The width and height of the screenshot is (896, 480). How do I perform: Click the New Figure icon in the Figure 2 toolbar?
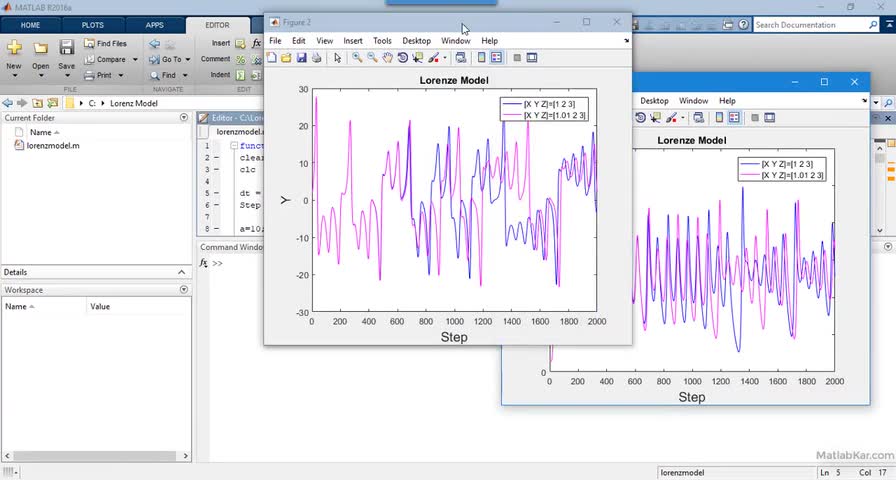[x=271, y=58]
